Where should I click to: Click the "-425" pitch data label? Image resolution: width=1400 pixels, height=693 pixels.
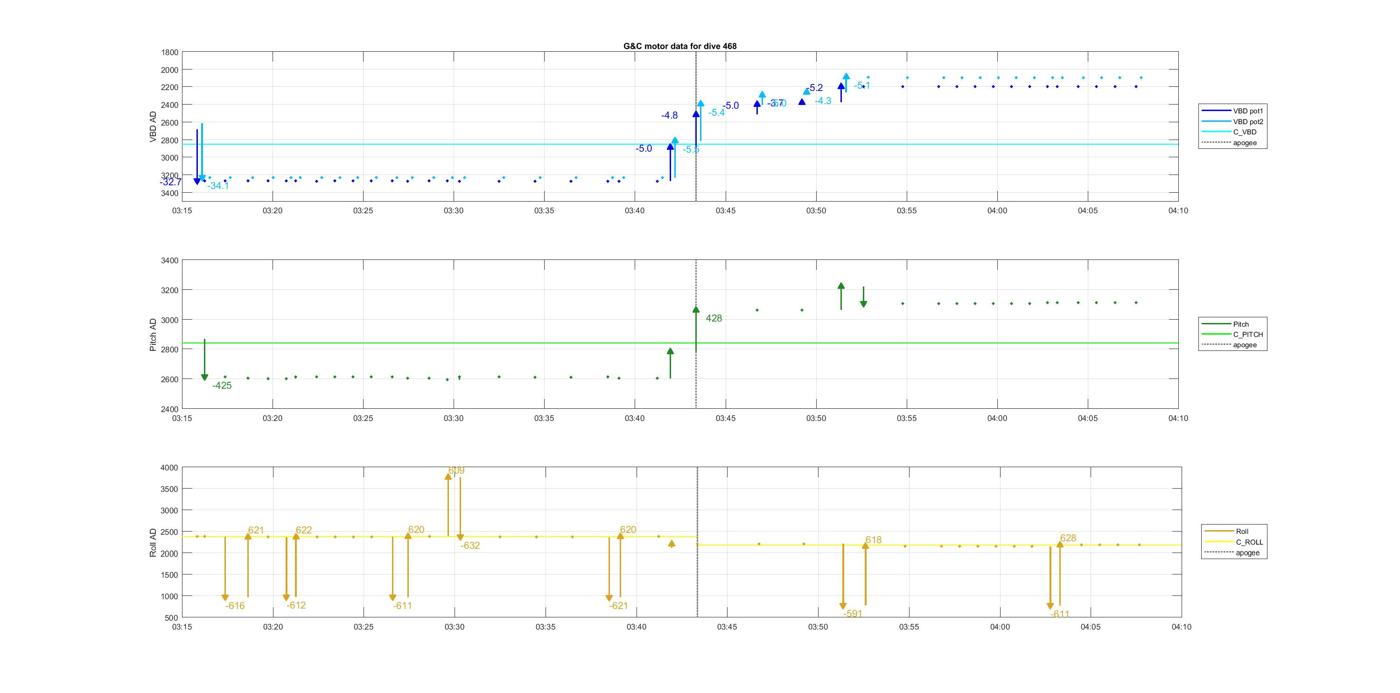click(x=222, y=386)
